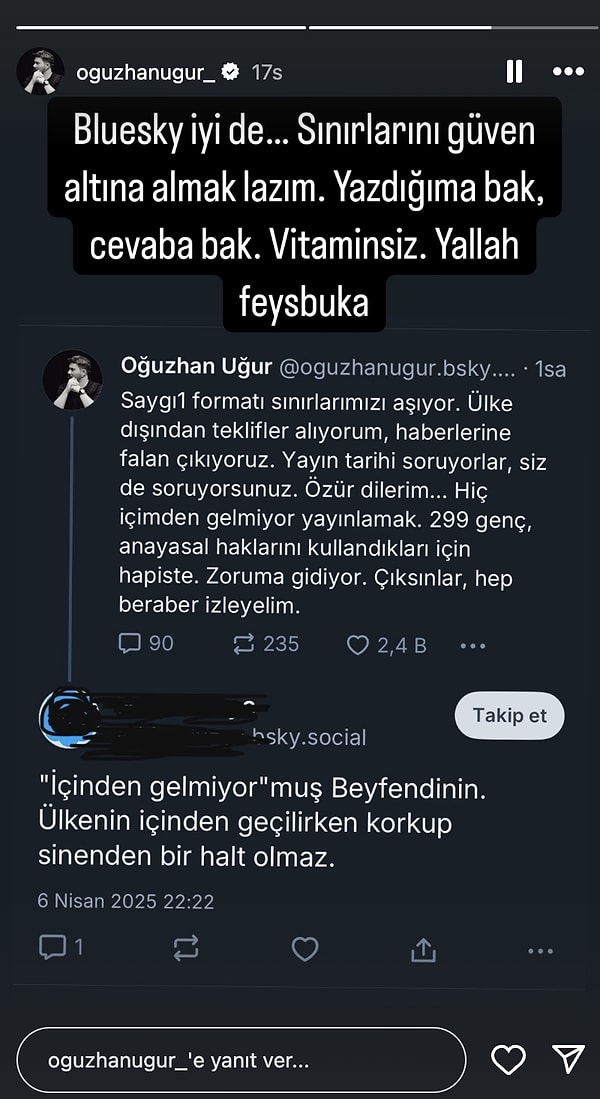600x1099 pixels.
Task: Click the verified badge next to username
Action: pyautogui.click(x=230, y=72)
